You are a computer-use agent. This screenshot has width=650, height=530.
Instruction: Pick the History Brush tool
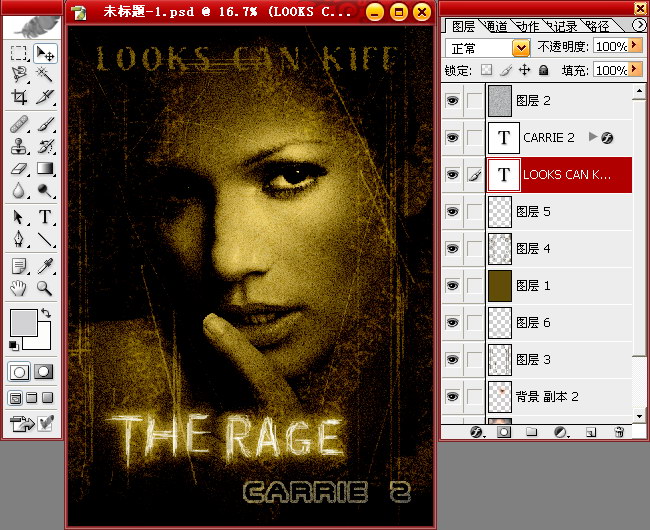click(45, 146)
